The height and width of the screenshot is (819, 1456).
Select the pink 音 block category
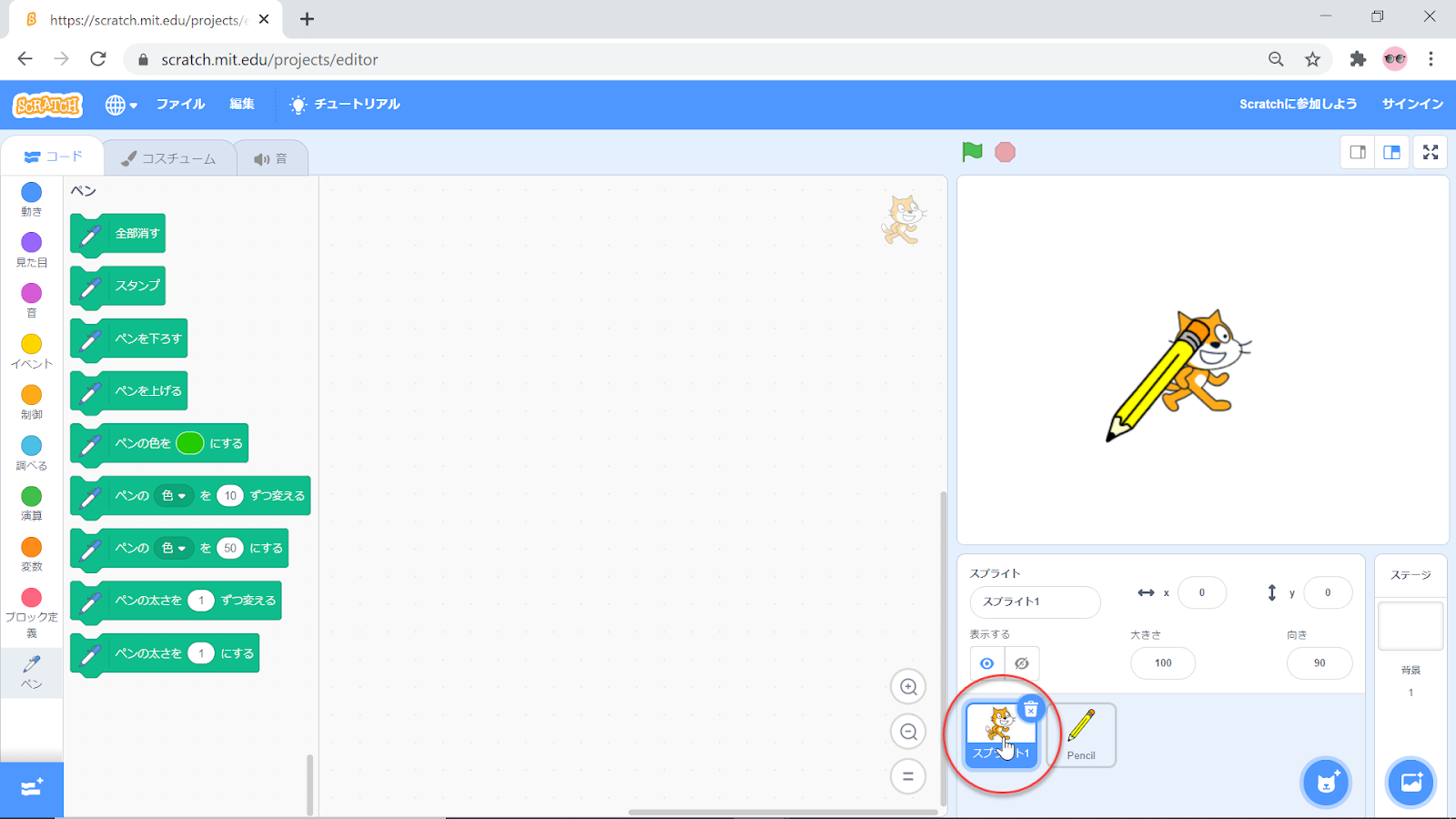32,300
